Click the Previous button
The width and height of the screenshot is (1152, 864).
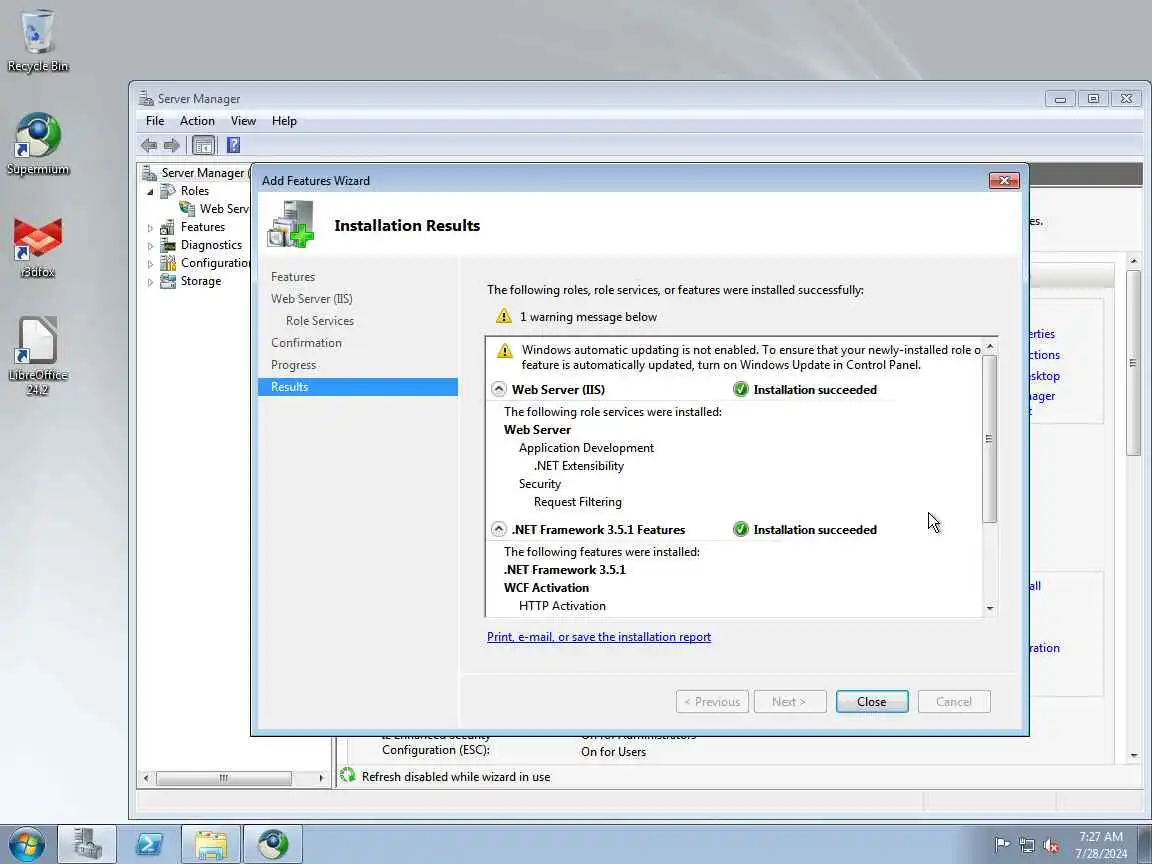[x=712, y=702]
